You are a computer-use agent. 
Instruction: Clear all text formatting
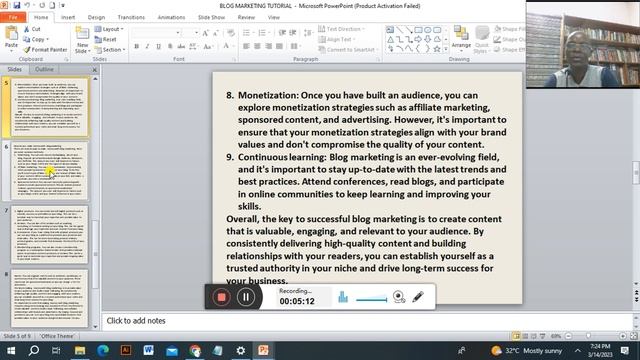231,33
